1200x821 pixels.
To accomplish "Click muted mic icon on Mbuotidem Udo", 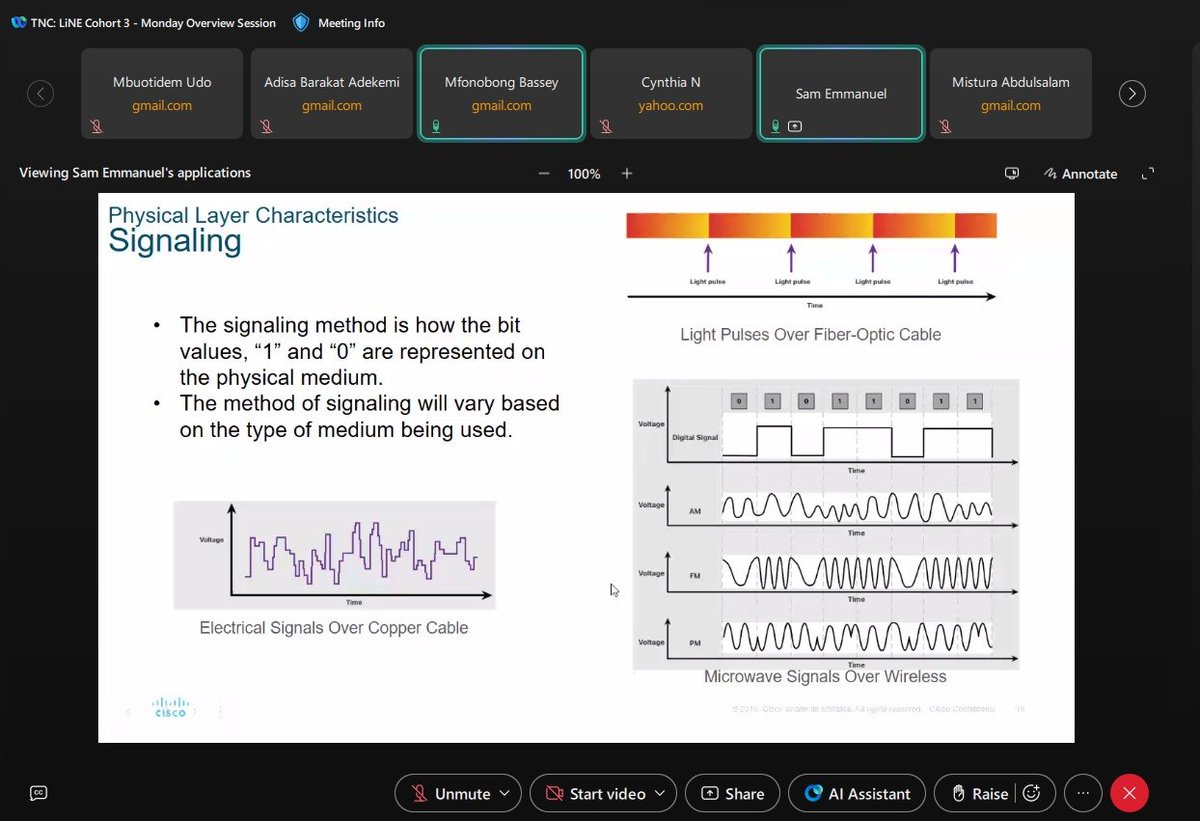I will (x=97, y=127).
